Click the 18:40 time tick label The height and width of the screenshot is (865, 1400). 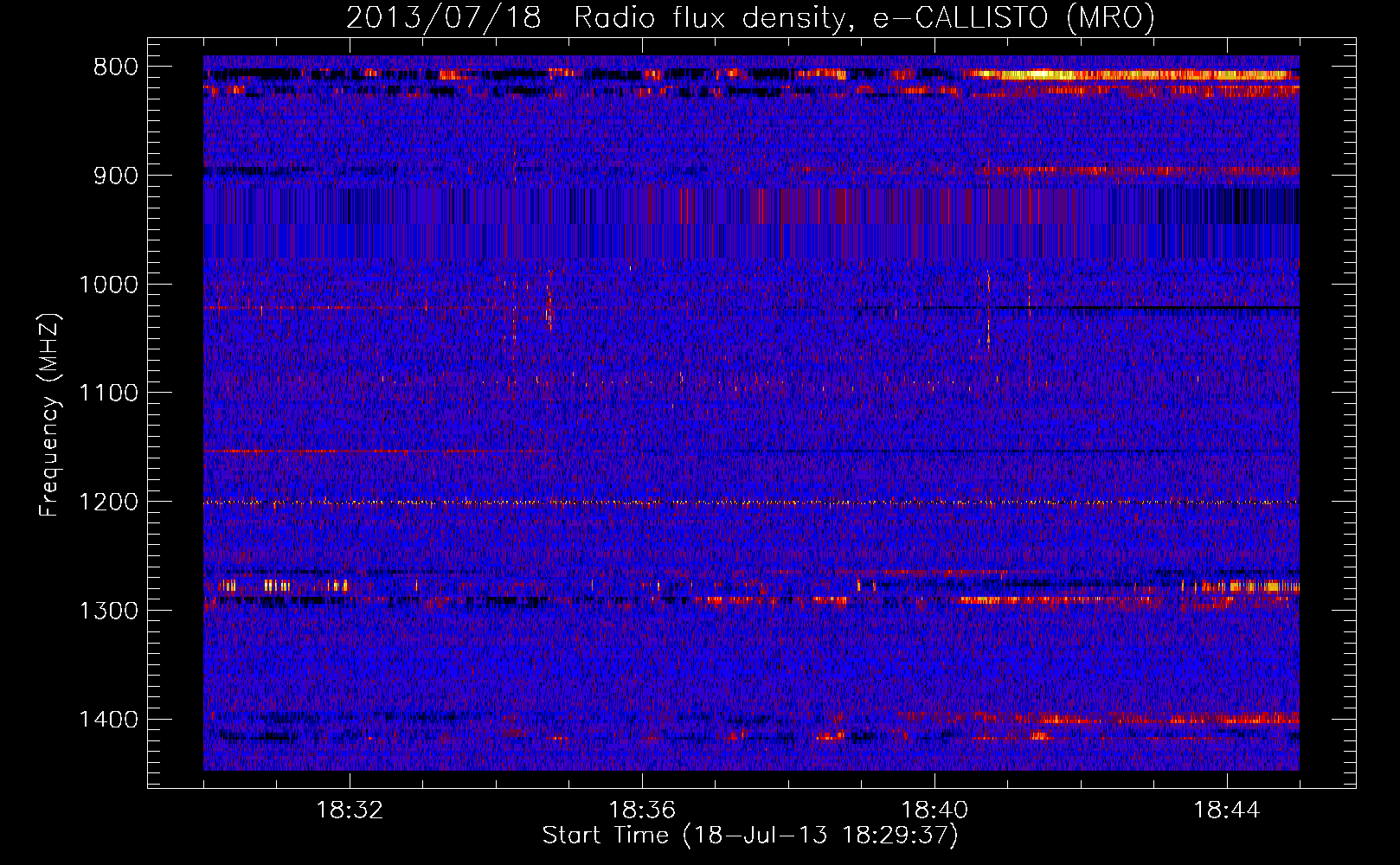pos(934,811)
